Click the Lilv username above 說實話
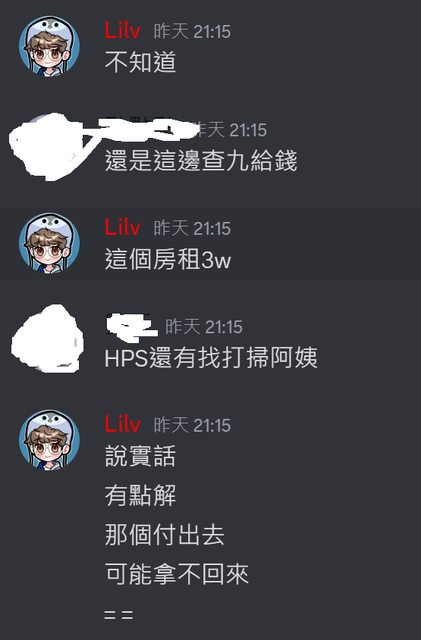 (123, 424)
